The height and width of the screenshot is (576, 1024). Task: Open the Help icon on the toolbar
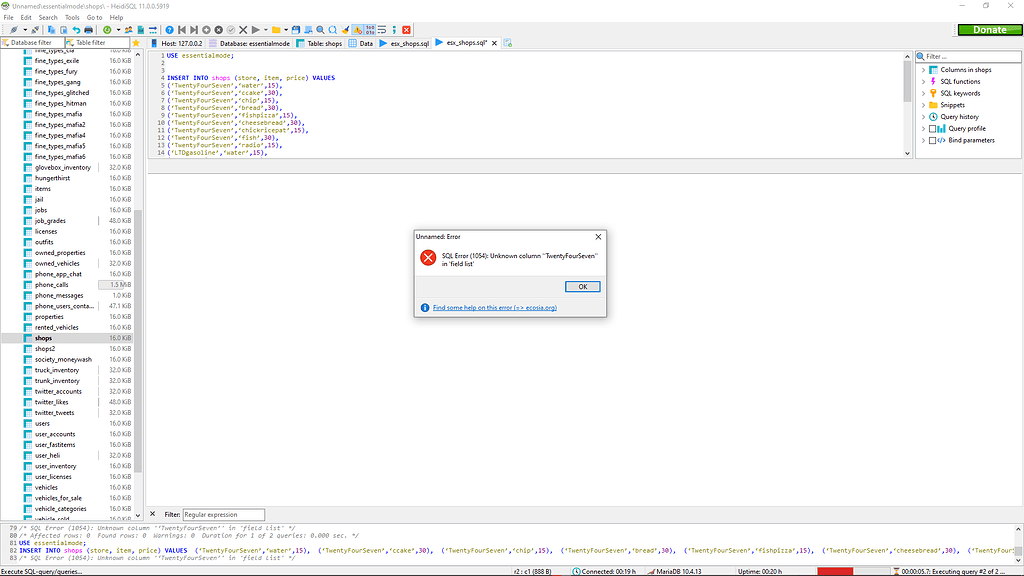170,29
